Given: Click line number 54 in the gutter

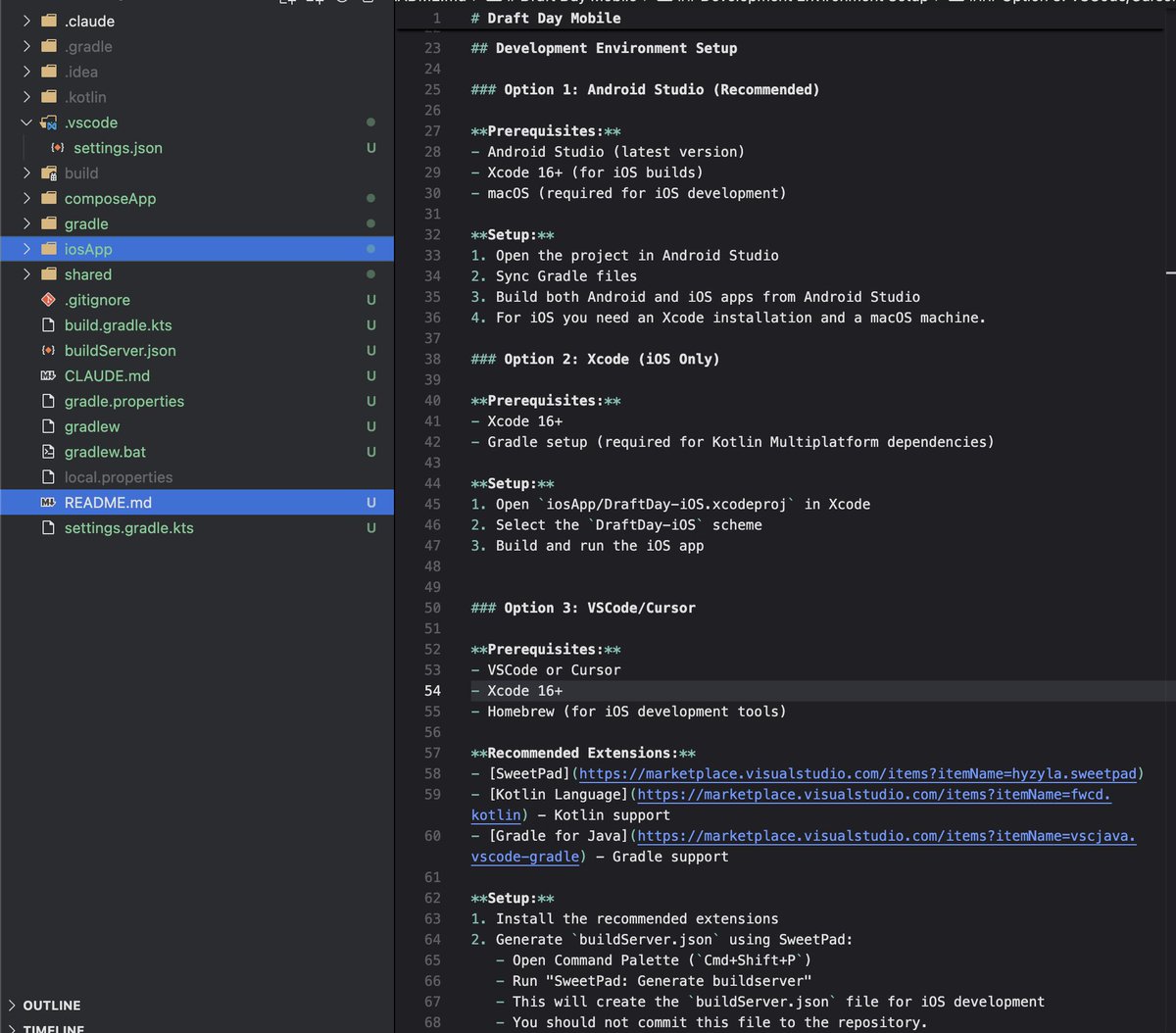Looking at the screenshot, I should 432,691.
